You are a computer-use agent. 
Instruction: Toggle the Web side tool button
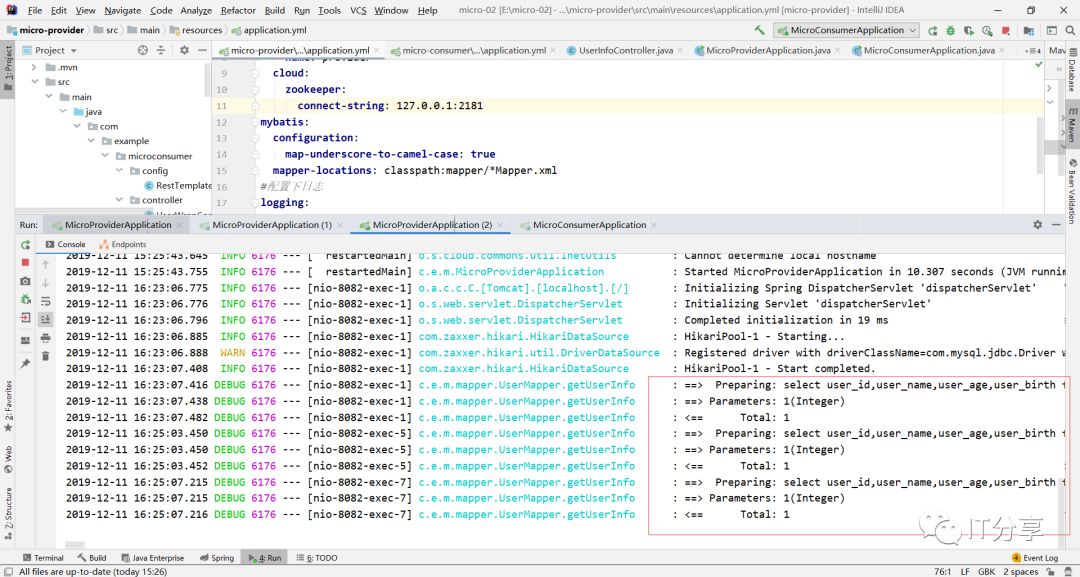coord(8,459)
